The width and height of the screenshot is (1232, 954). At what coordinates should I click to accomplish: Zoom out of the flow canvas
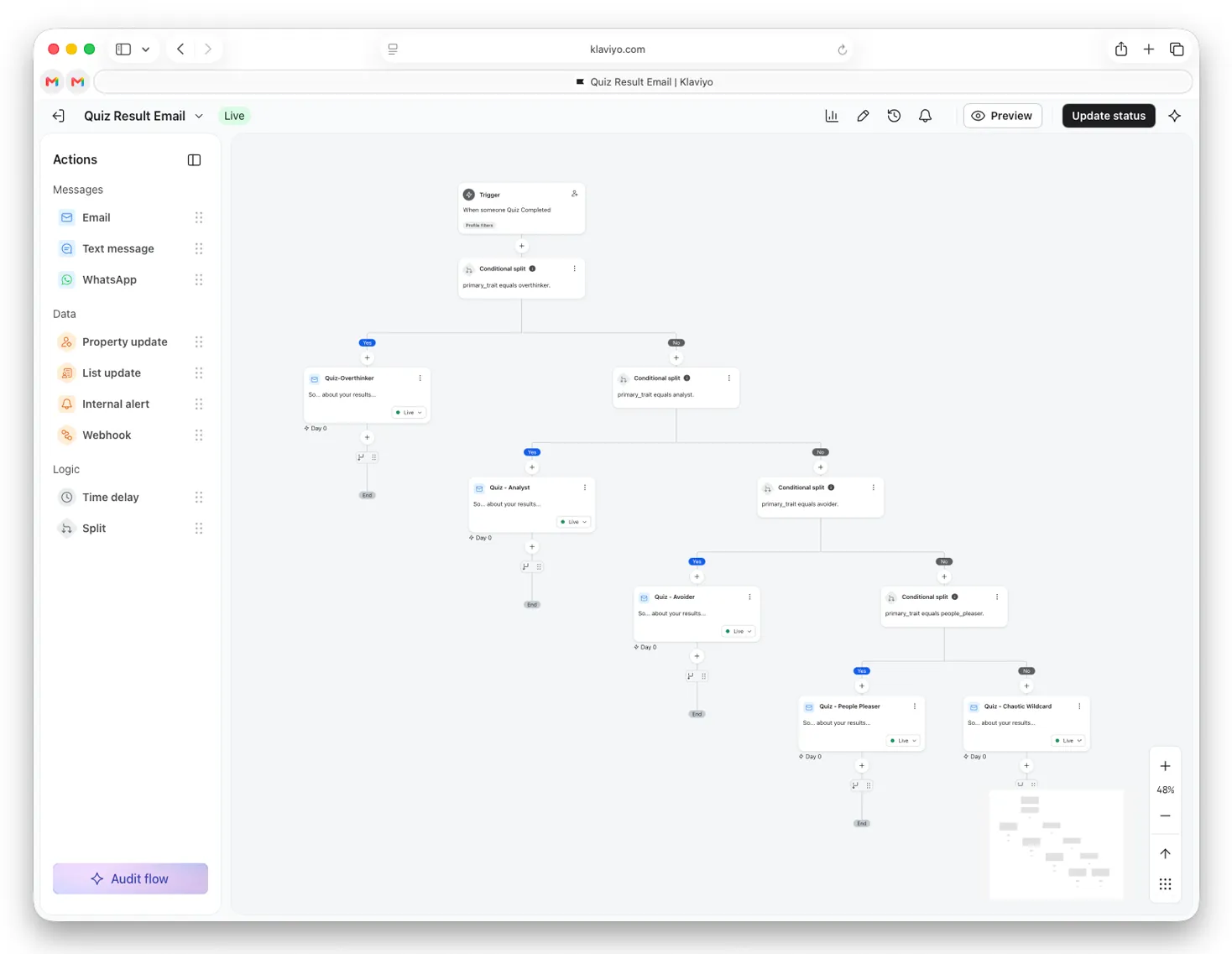tap(1165, 816)
